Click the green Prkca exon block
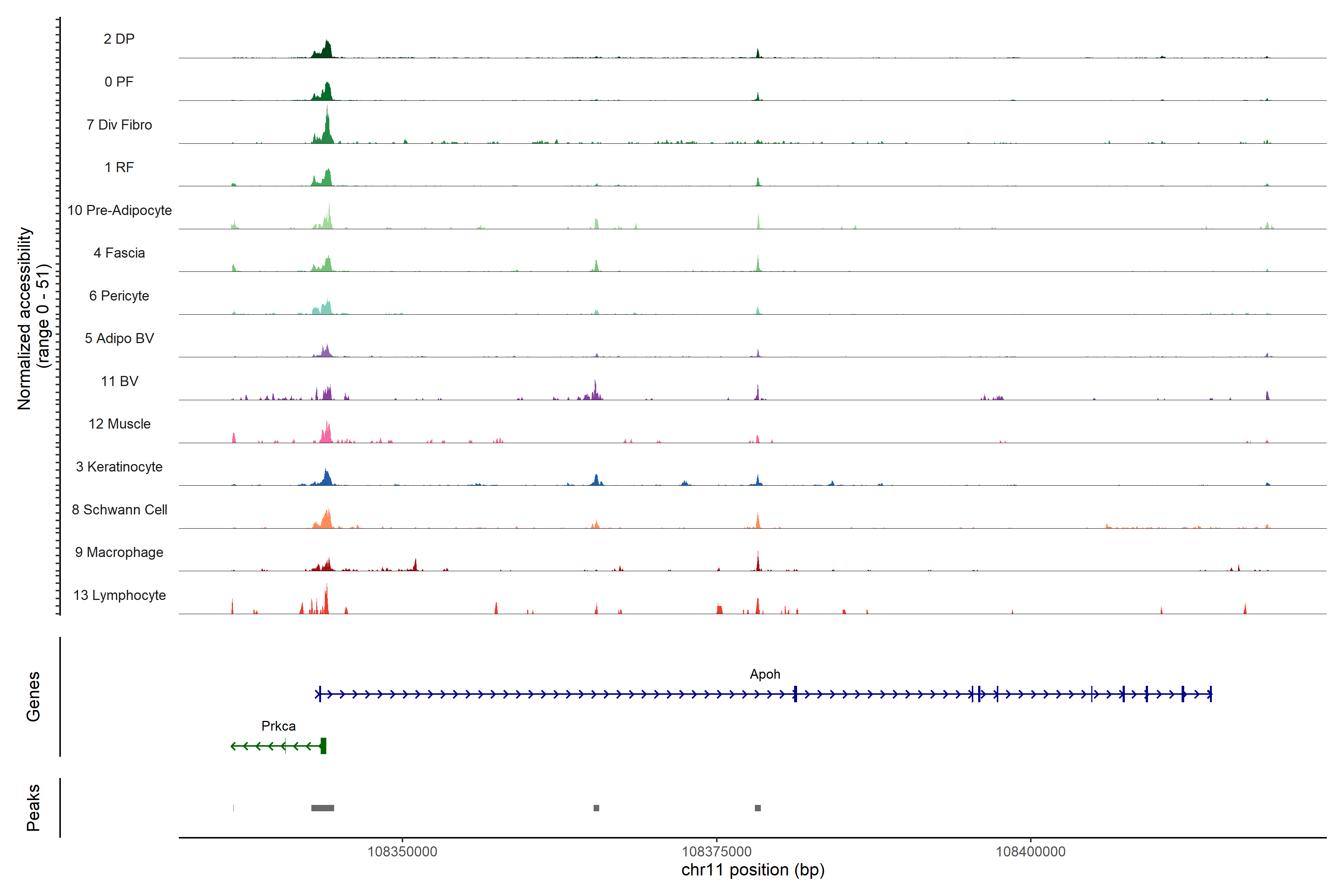1344x896 pixels. (323, 746)
